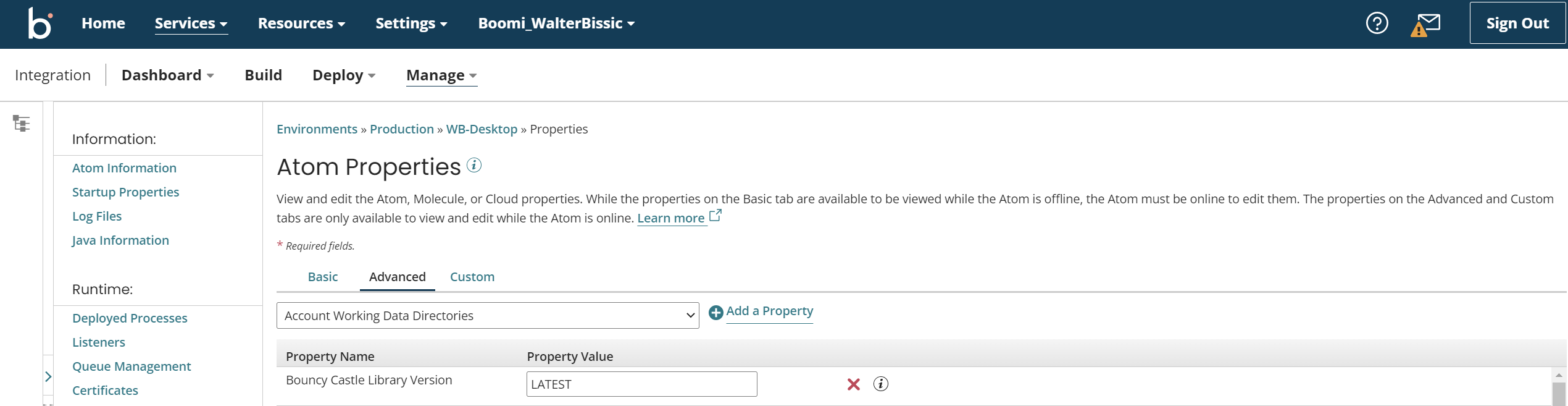Expand the Services menu
Screen dimensions: 1568x406
190,23
